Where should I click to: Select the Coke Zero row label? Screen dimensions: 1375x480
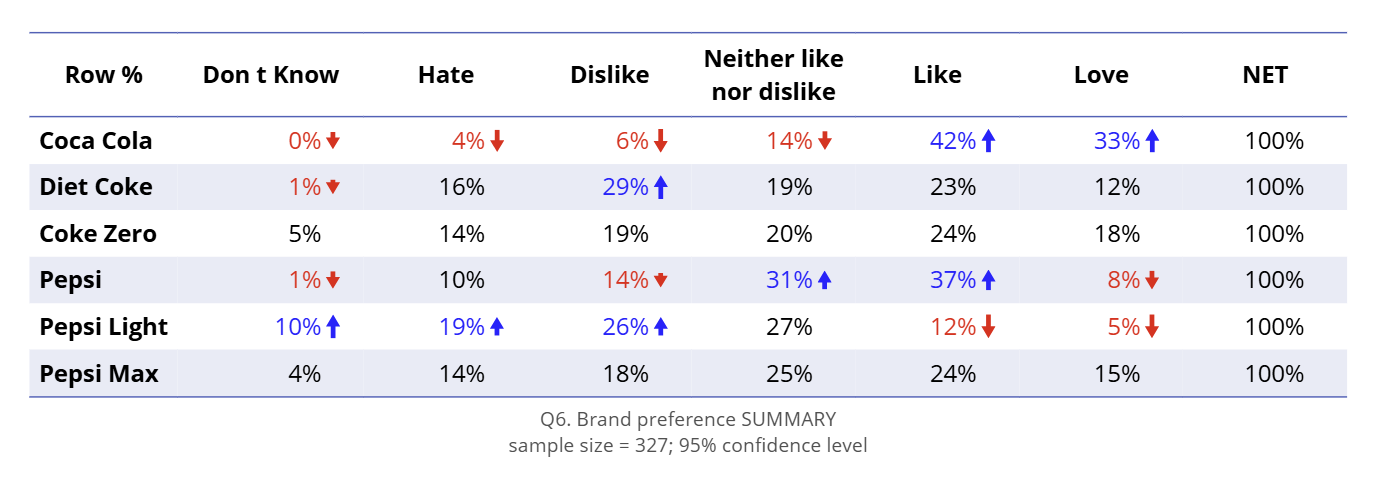[x=98, y=234]
